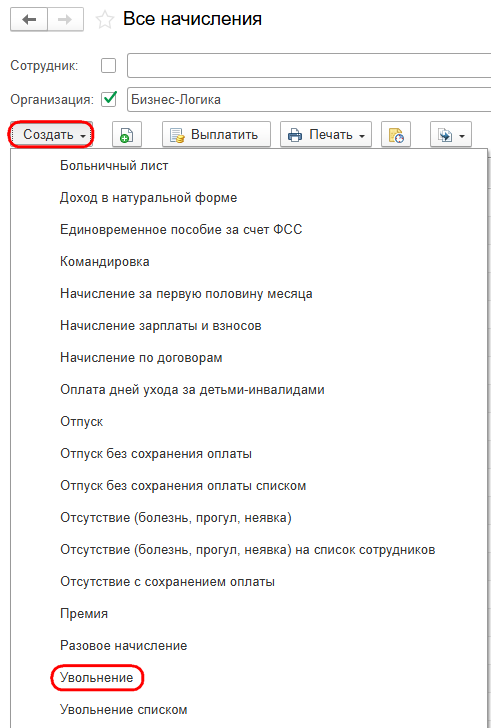Add page to favorites with star icon
The height and width of the screenshot is (728, 491).
(104, 20)
